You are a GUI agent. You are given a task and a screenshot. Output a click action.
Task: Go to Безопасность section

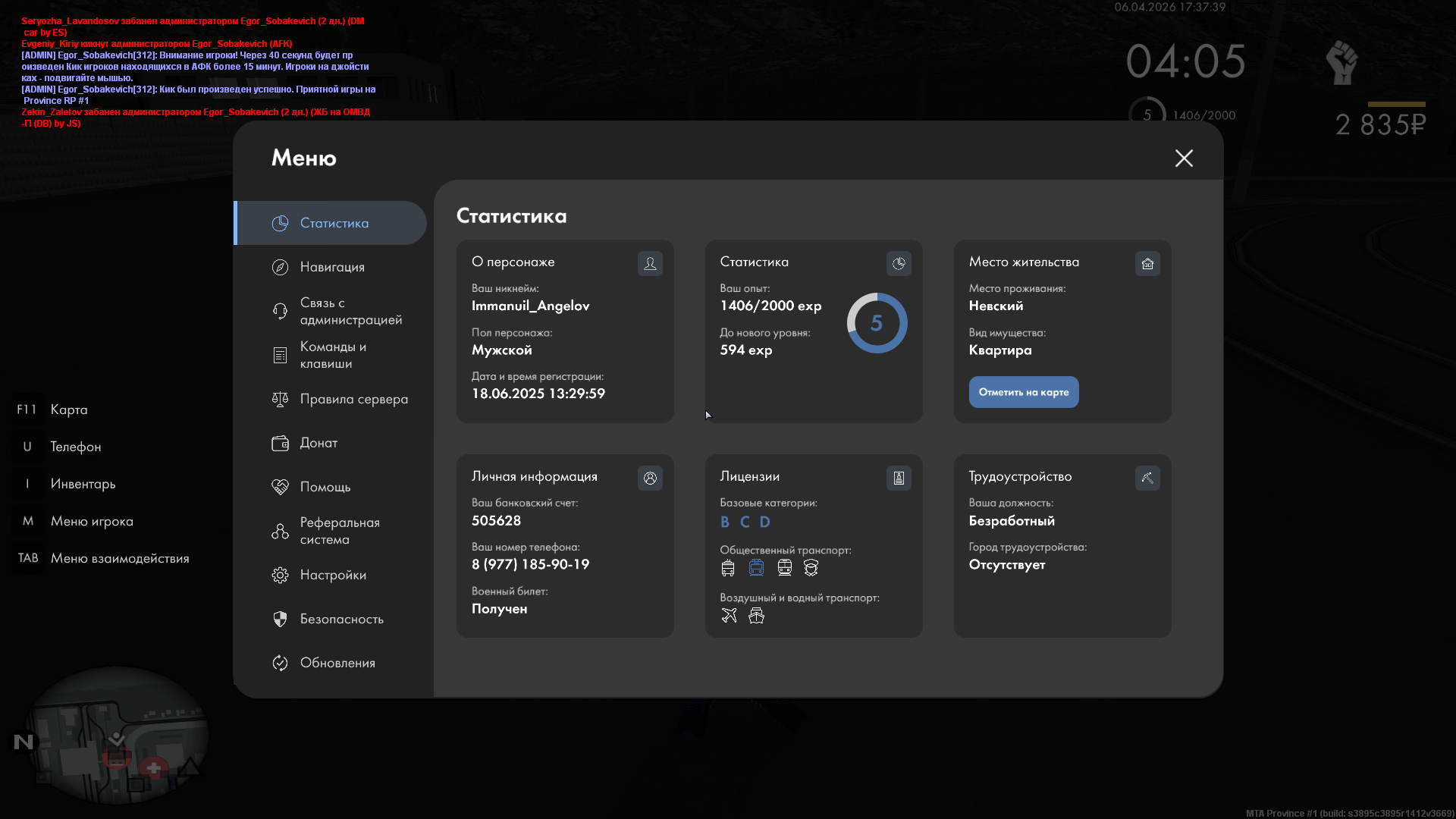[x=340, y=619]
